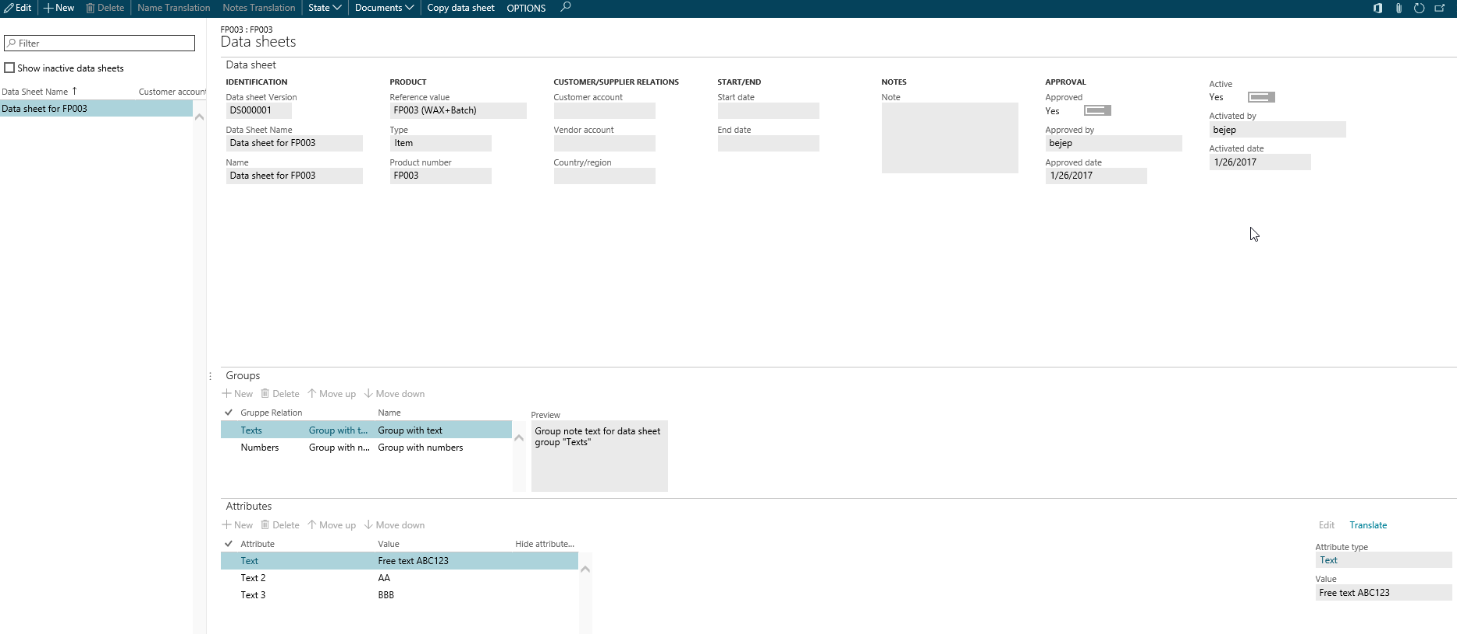This screenshot has width=1457, height=634.
Task: Open the Office integration icon
Action: pos(1378,8)
